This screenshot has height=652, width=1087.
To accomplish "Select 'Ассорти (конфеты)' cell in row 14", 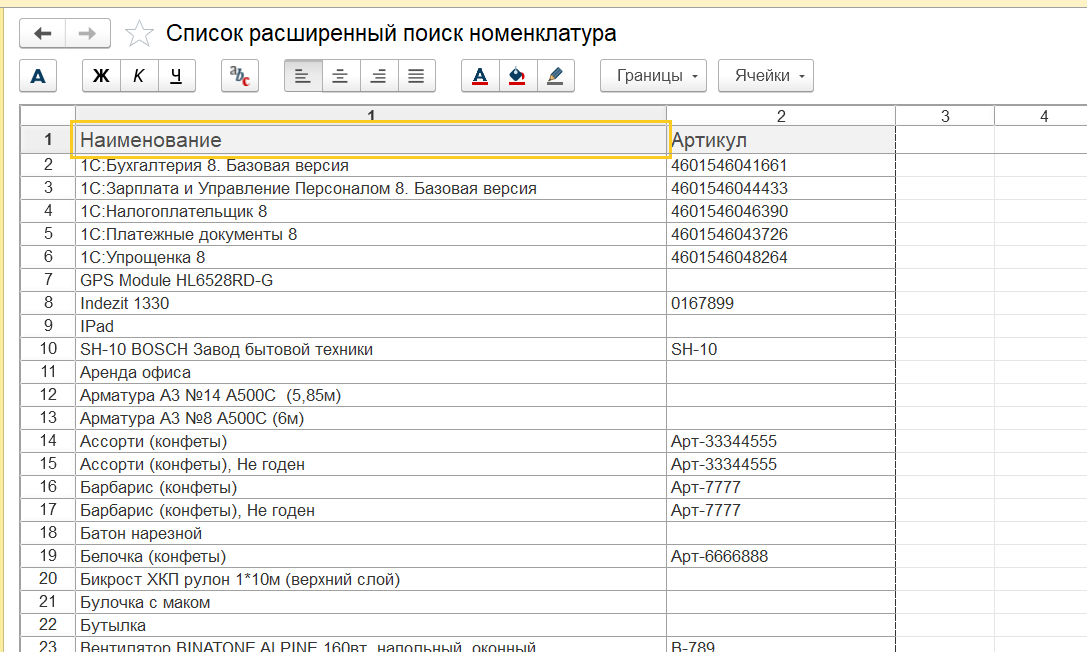I will pos(371,441).
